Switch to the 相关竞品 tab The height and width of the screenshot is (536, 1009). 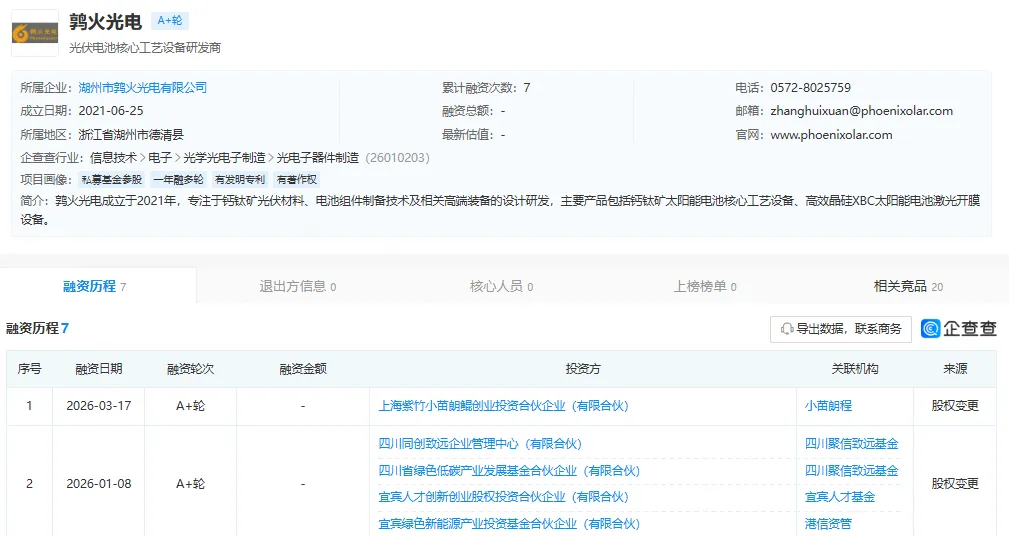click(x=908, y=286)
